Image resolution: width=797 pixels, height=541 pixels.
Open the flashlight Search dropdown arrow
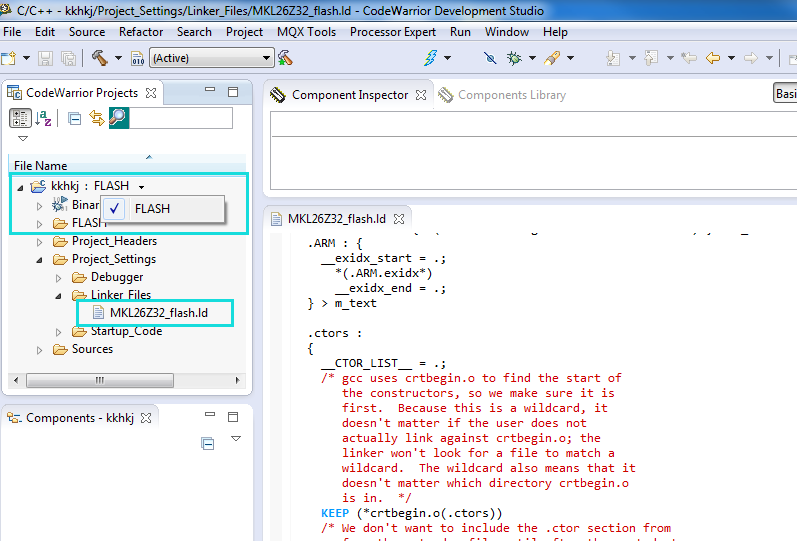(x=570, y=58)
